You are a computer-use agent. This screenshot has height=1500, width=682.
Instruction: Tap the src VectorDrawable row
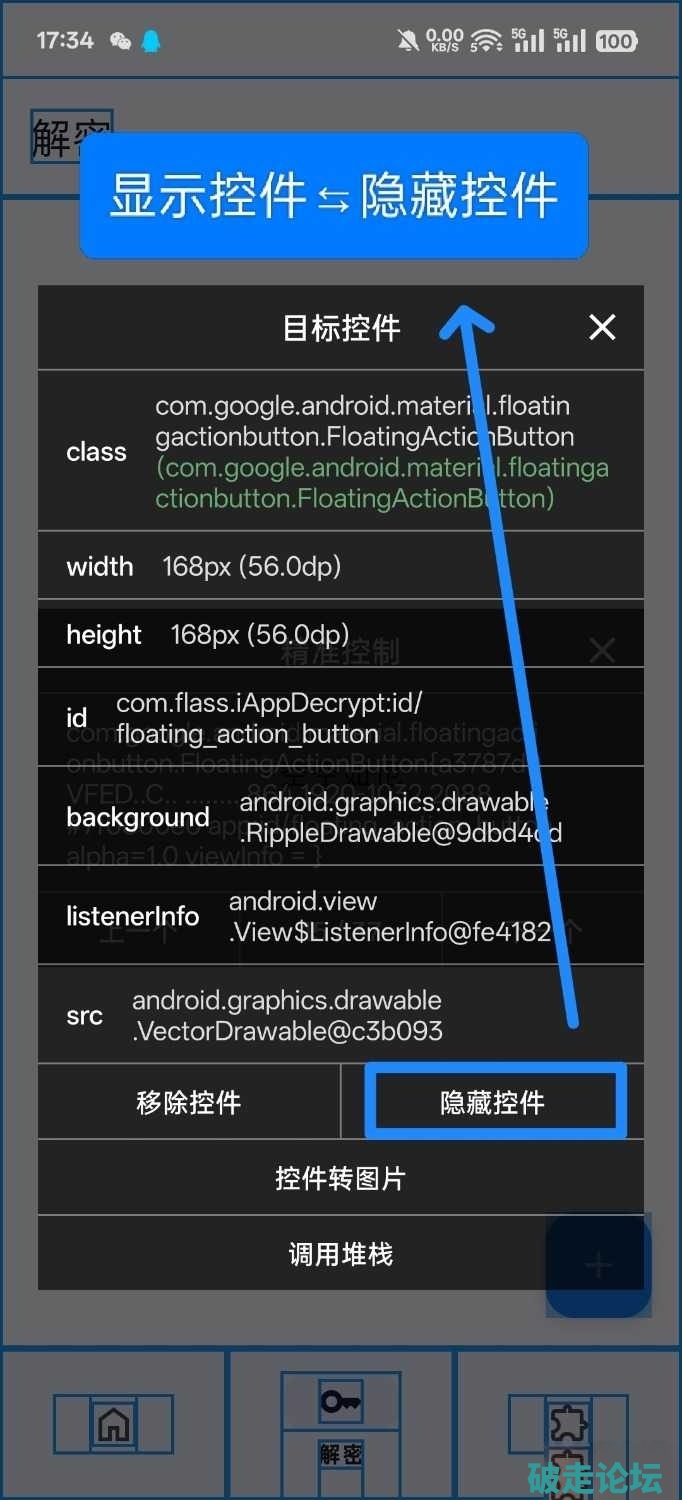[287, 1016]
